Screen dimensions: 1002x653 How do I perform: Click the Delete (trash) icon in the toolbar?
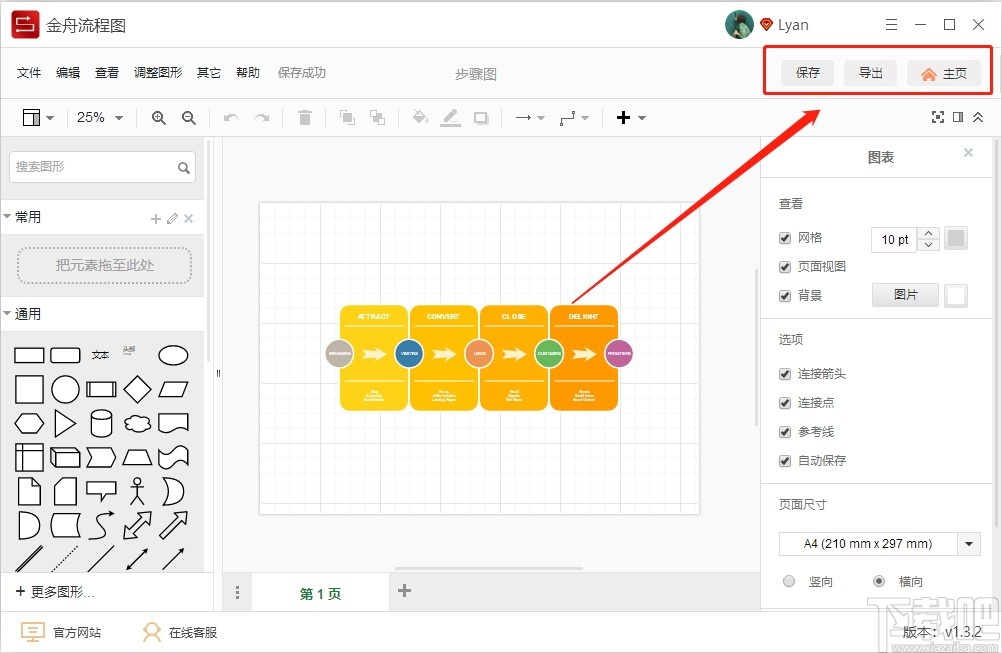tap(305, 117)
